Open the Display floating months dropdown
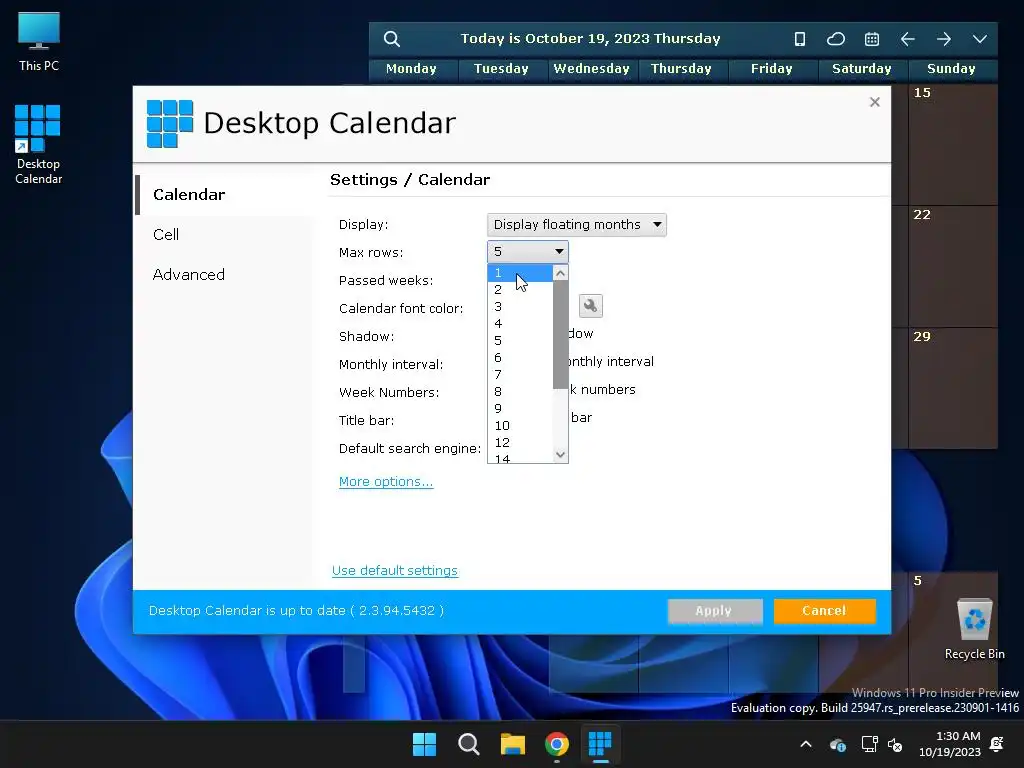Viewport: 1024px width, 768px height. (x=577, y=225)
